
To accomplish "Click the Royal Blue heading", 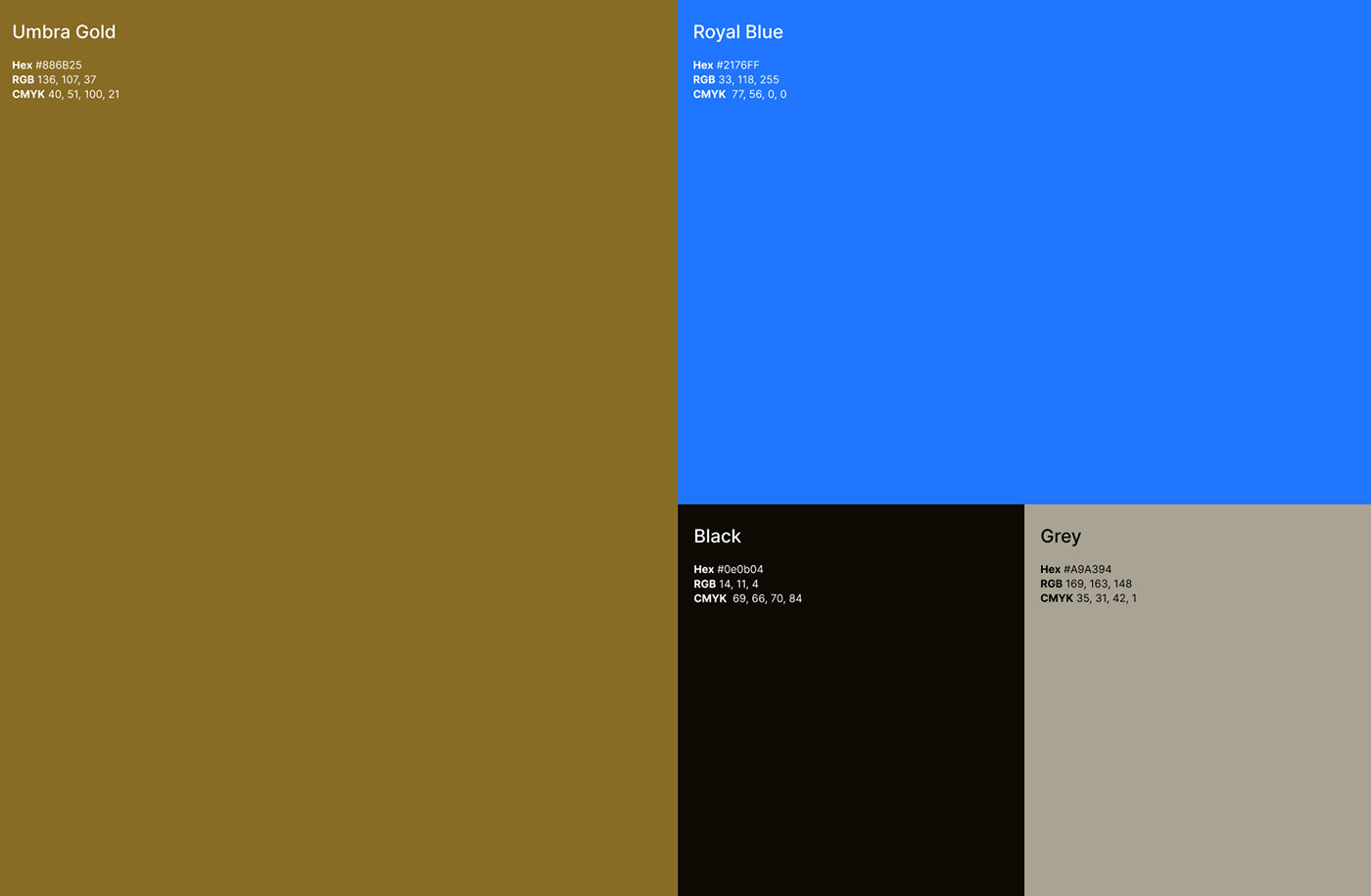I will 737,32.
